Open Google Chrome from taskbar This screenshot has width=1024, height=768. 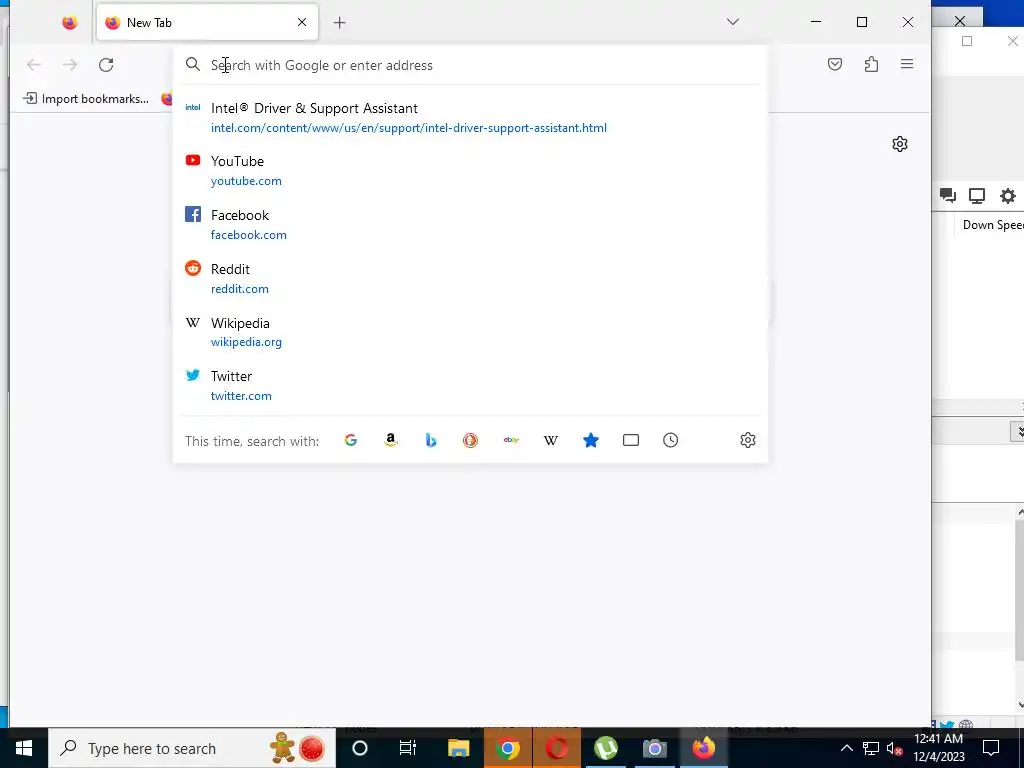click(507, 748)
